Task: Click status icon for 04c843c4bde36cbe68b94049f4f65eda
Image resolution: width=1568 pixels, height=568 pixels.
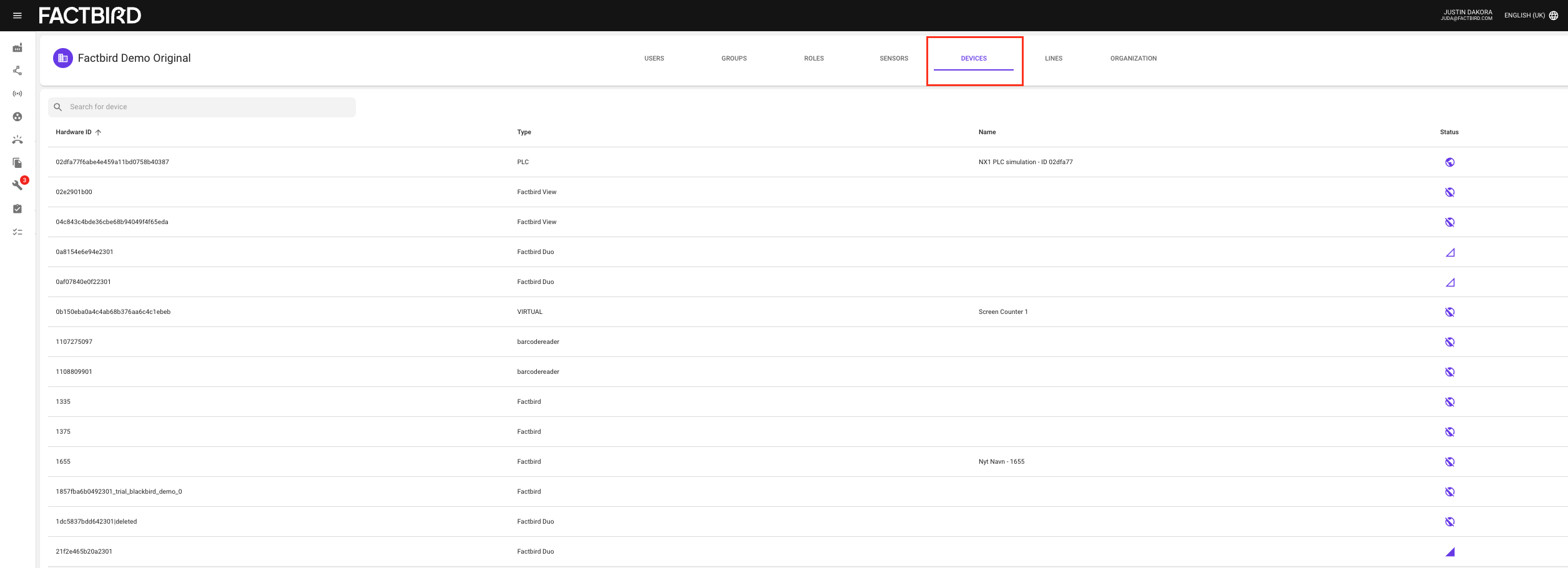Action: coord(1449,222)
